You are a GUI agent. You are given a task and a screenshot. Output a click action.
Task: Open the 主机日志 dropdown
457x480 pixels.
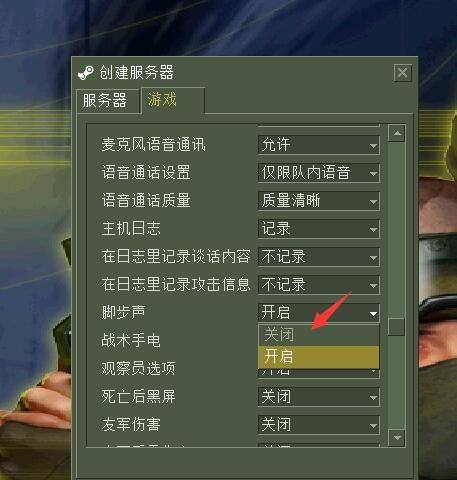(319, 229)
